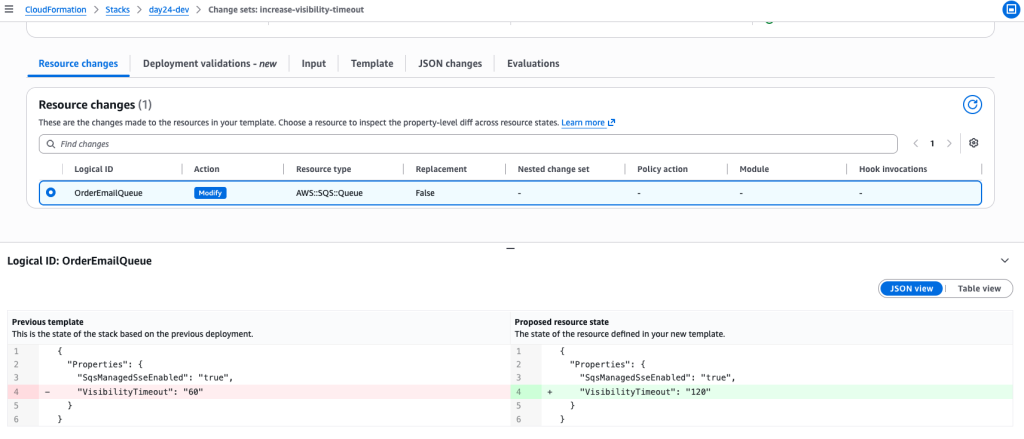The image size is (1024, 439).
Task: Click the blue panel icon top right
Action: tap(1011, 10)
